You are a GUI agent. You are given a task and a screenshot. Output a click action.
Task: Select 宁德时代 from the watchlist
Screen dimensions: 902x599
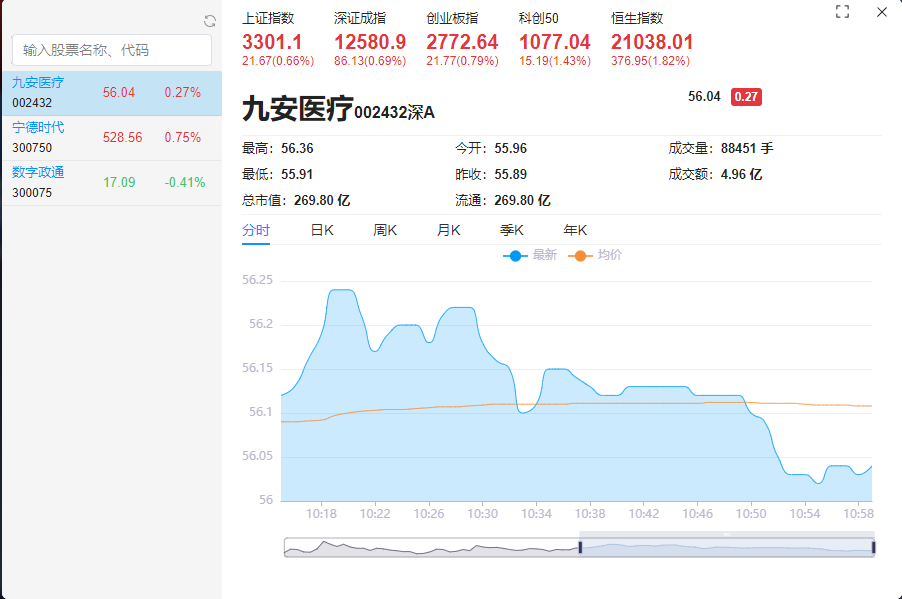(x=112, y=136)
